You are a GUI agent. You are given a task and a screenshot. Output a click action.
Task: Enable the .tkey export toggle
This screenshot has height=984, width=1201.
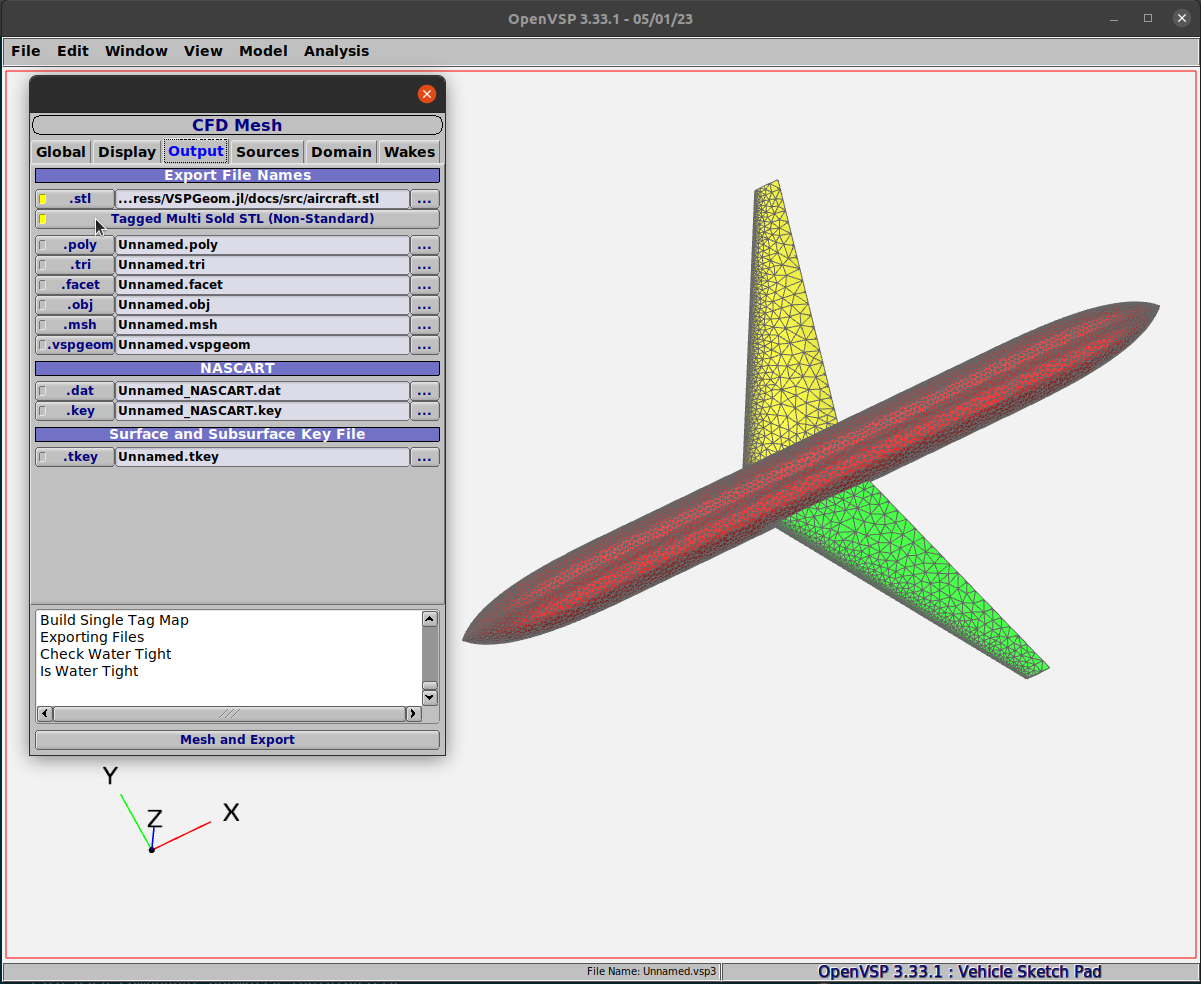coord(75,457)
